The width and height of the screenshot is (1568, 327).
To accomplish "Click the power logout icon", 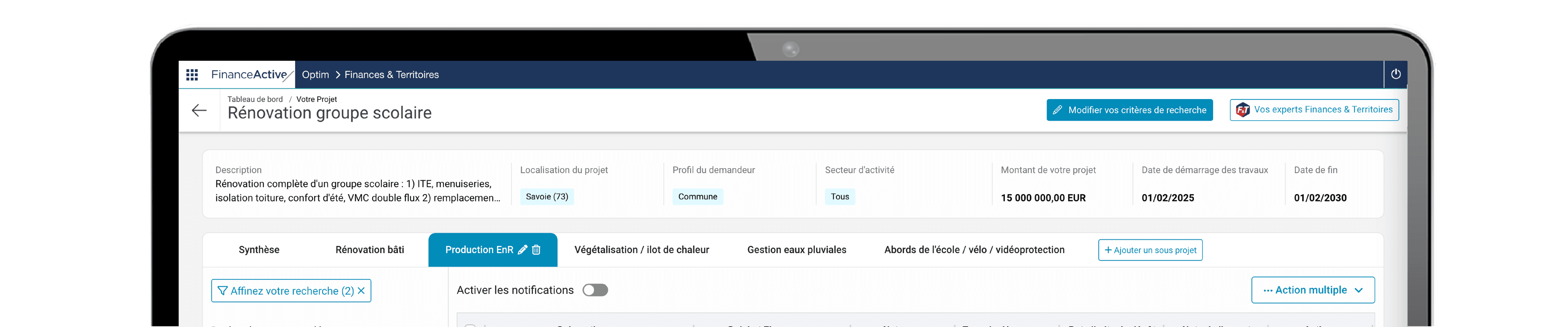I will coord(1396,74).
